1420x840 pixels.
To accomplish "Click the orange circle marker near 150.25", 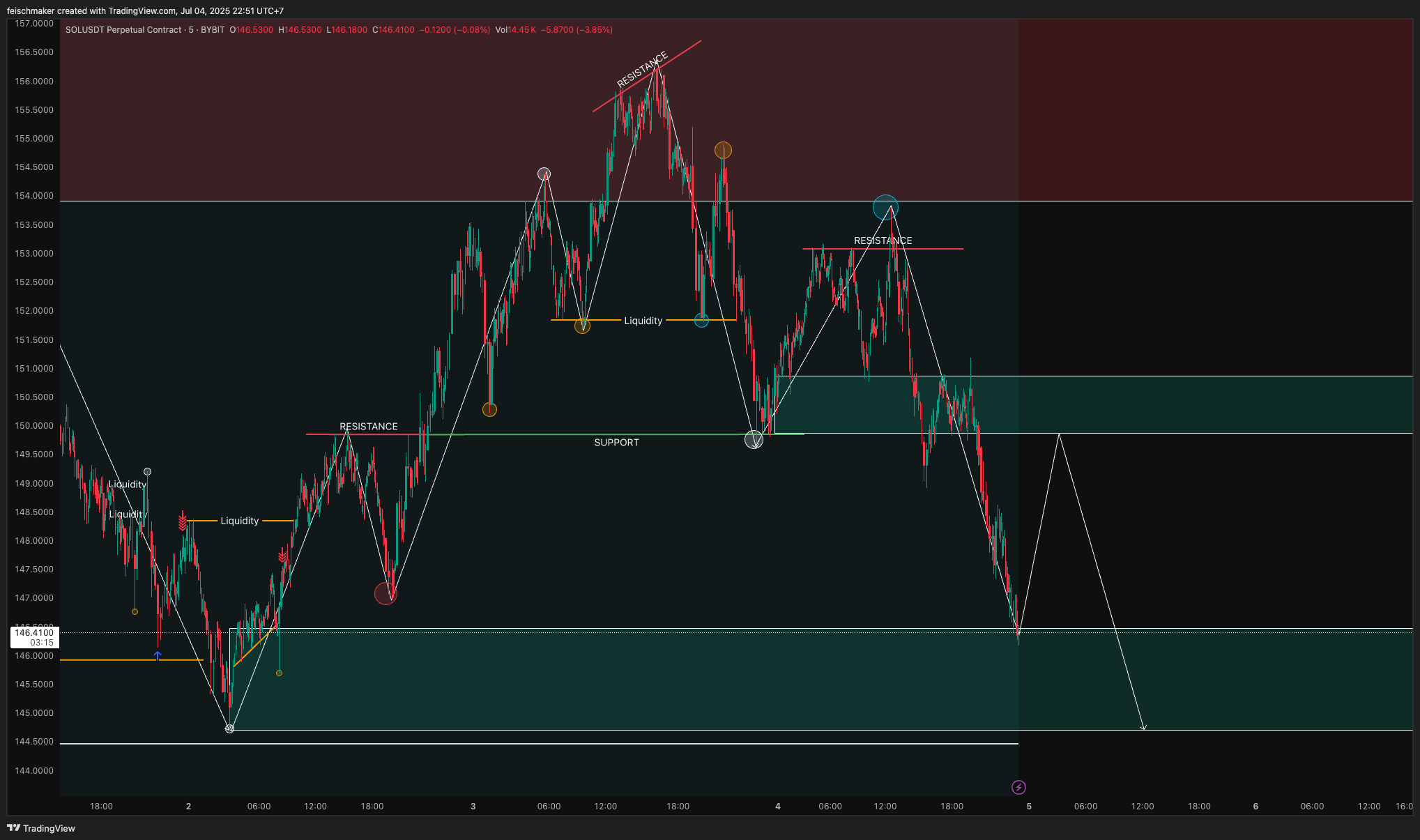I will (x=489, y=410).
